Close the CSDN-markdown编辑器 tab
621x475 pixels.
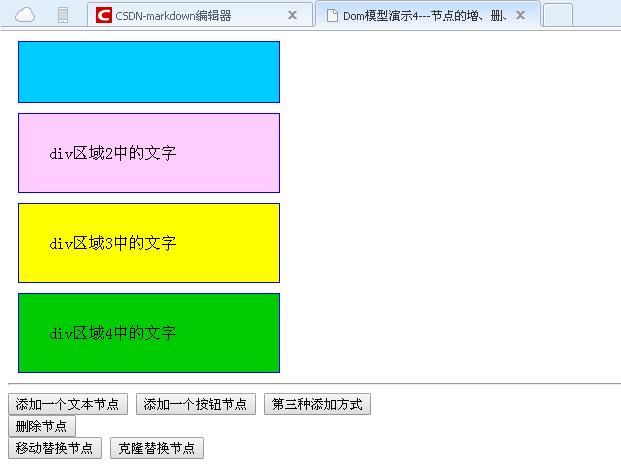(x=292, y=15)
